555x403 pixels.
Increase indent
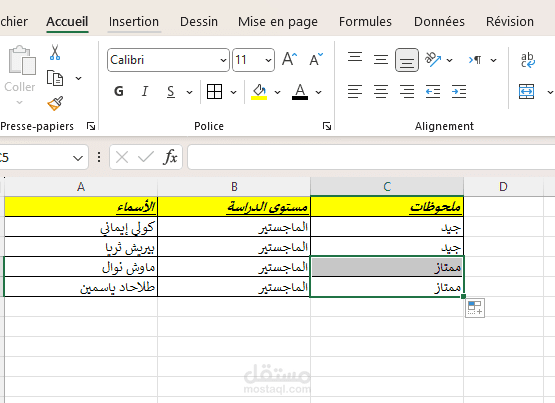point(459,92)
